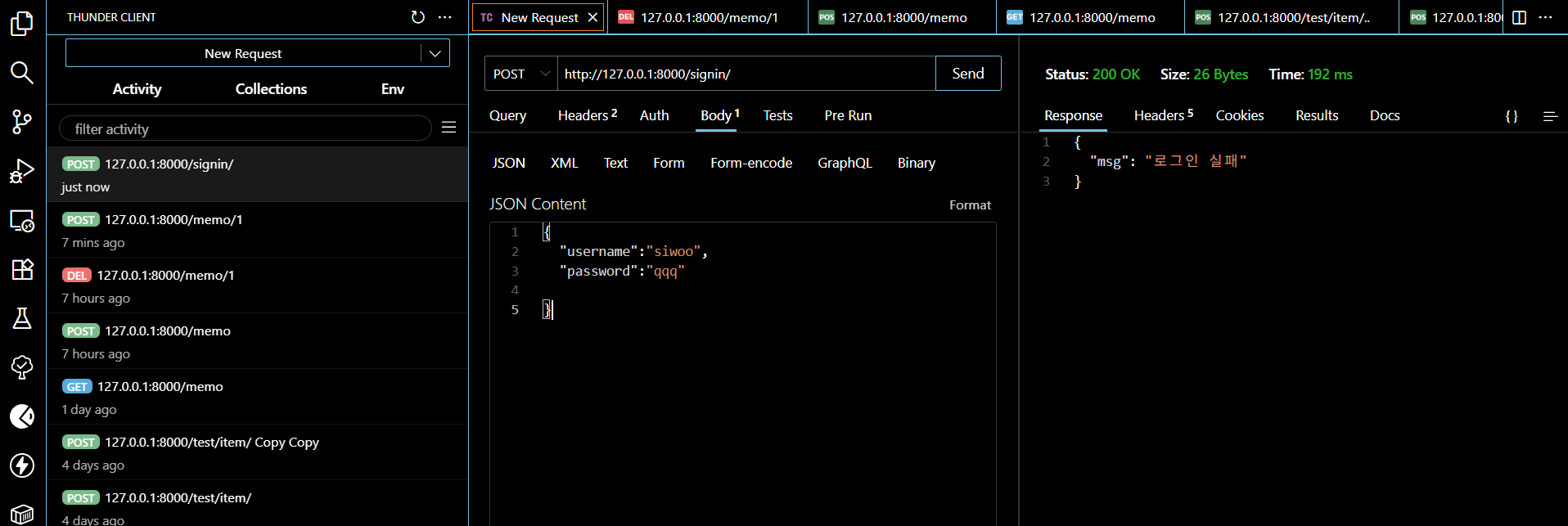This screenshot has height=526, width=1568.
Task: Toggle the response curly braces view
Action: (x=1512, y=116)
